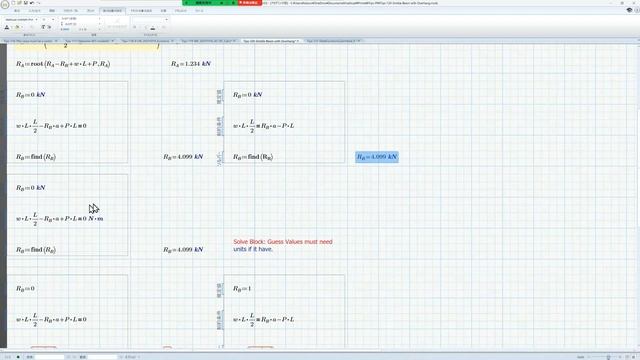Click Open file icon in quick access toolbar
The width and height of the screenshot is (640, 360).
pos(19,3)
